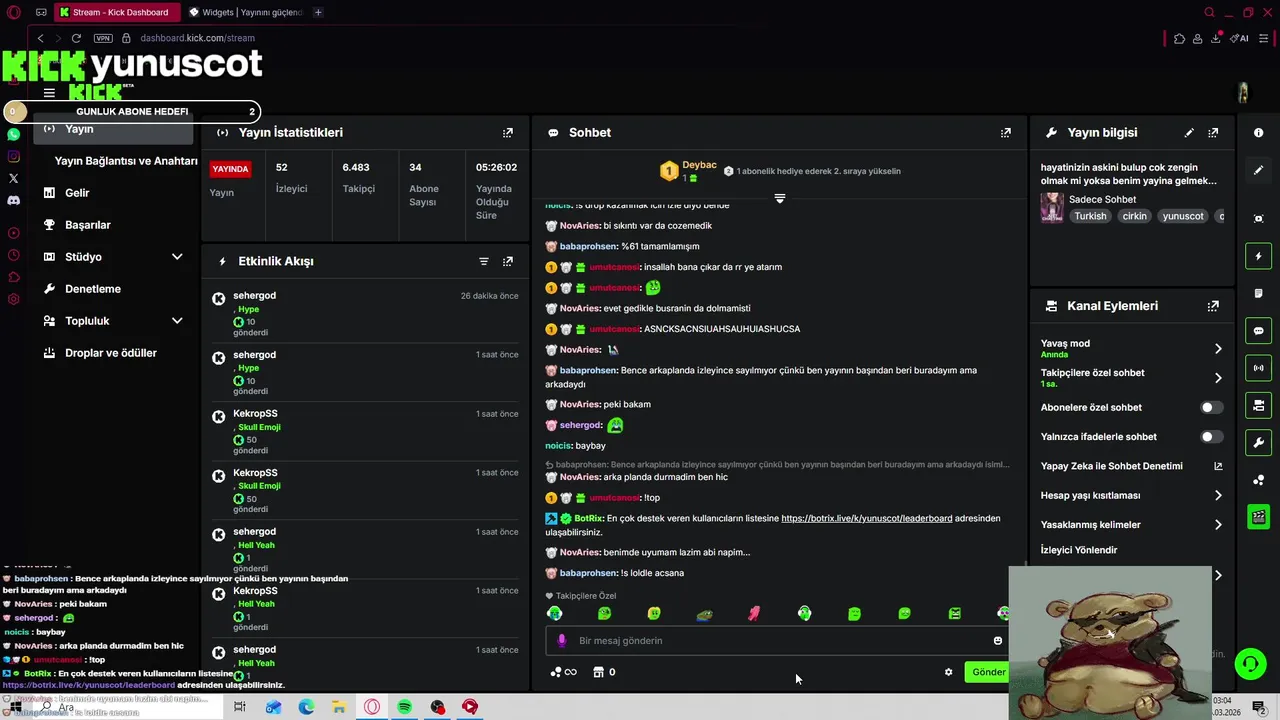
Task: Open Yayın Bağlantısı ve Anahtarı
Action: [126, 161]
